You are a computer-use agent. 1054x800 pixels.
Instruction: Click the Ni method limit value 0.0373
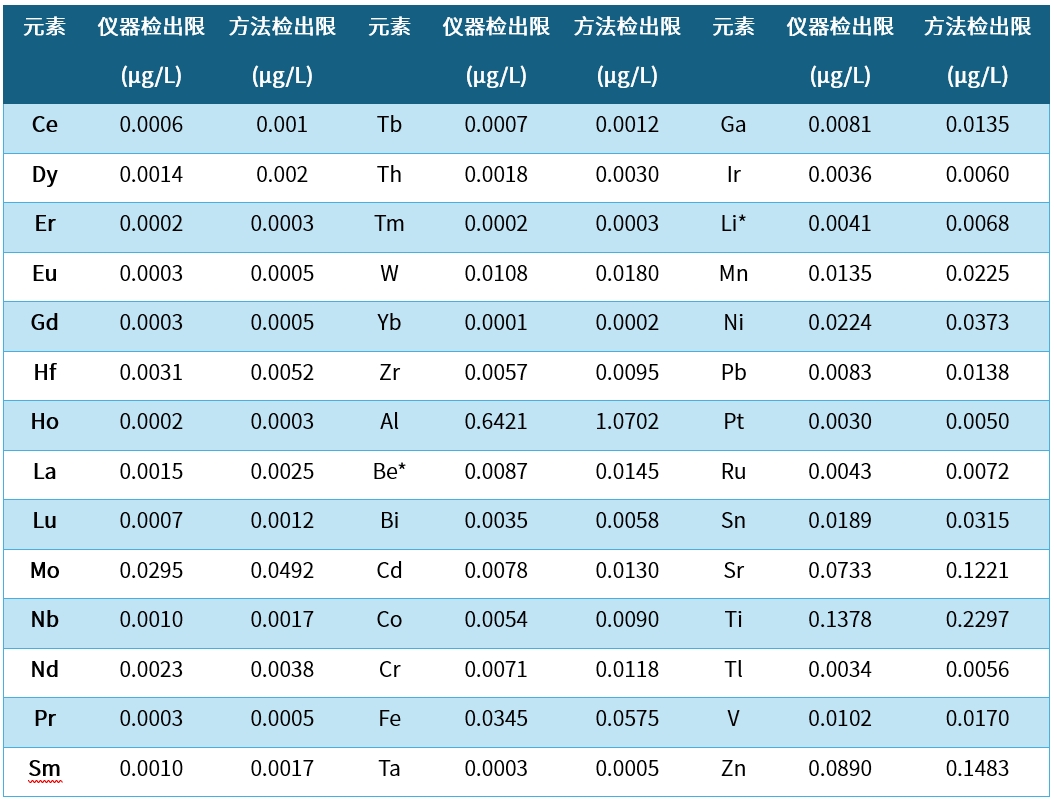tap(977, 323)
